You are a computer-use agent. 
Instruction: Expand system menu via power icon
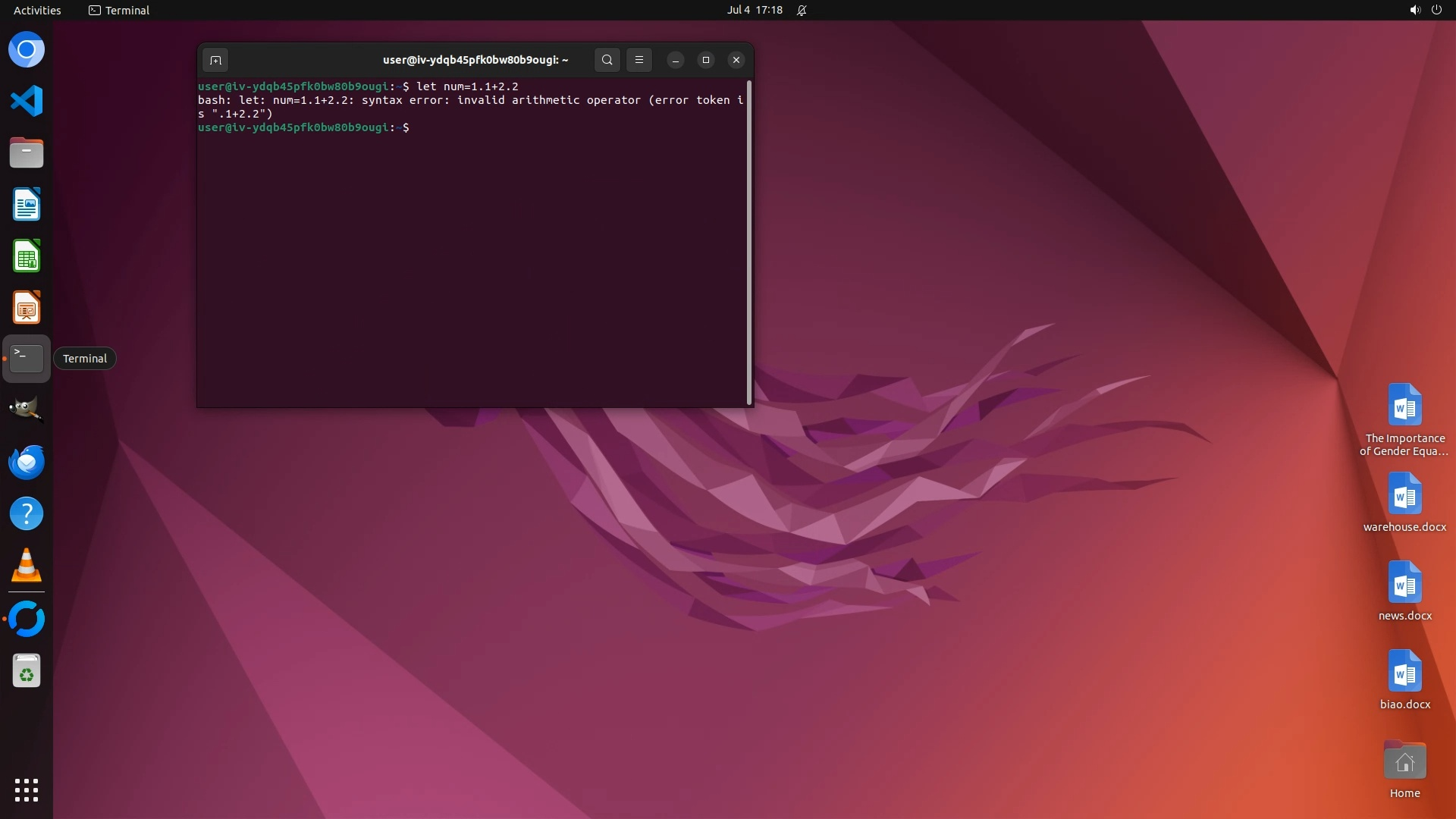tap(1436, 10)
